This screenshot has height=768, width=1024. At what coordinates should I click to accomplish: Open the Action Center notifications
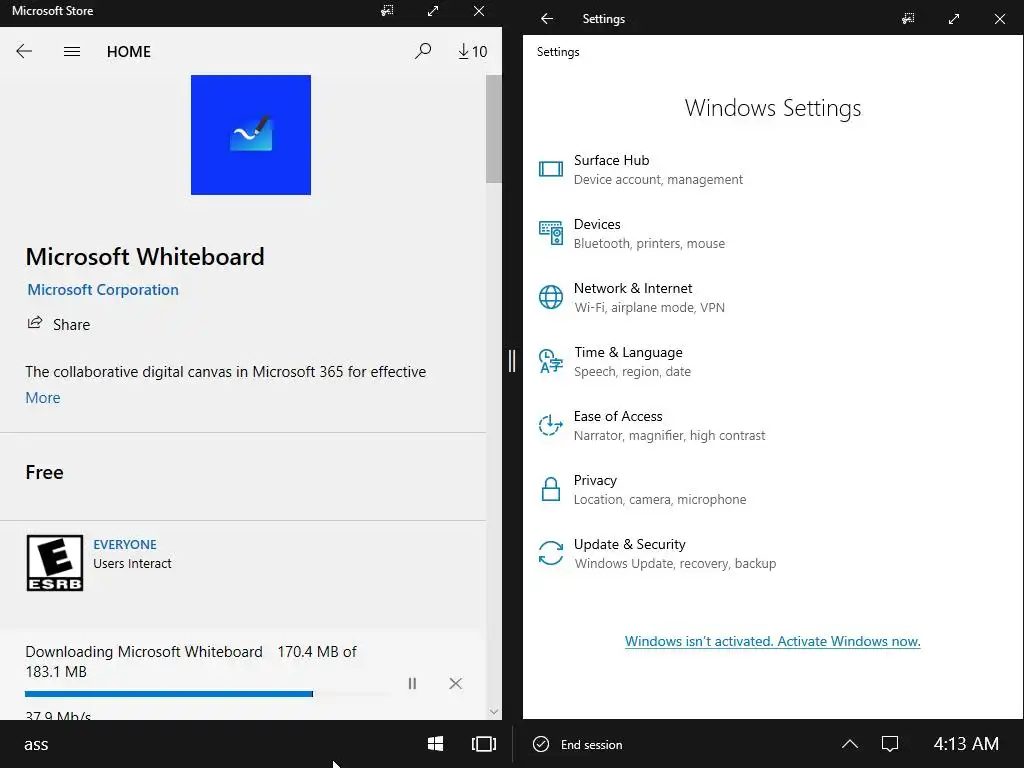tap(890, 744)
